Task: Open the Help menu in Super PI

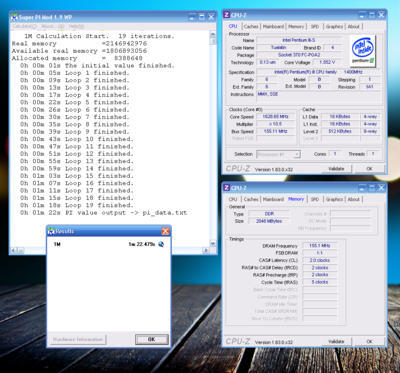Action: (x=76, y=26)
